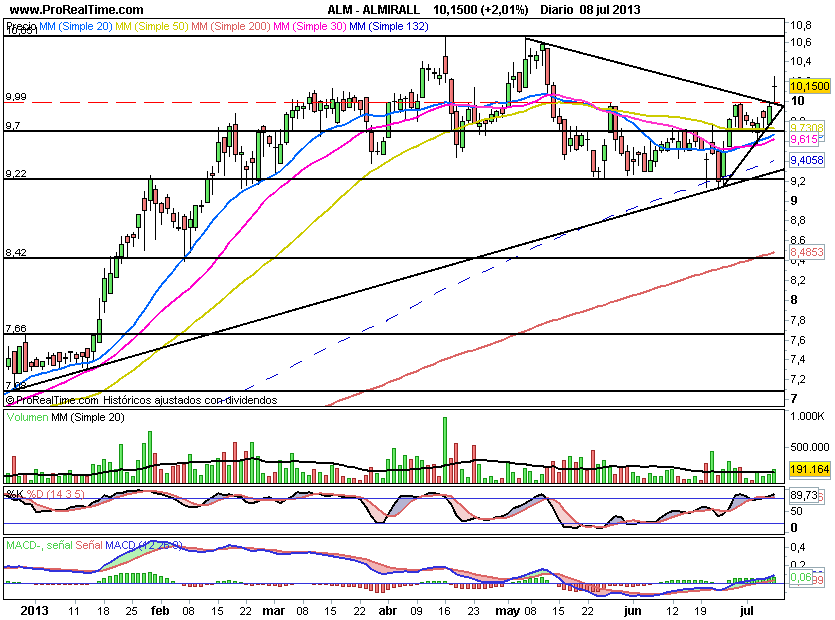Click the 8,8 price axis label

[798, 220]
